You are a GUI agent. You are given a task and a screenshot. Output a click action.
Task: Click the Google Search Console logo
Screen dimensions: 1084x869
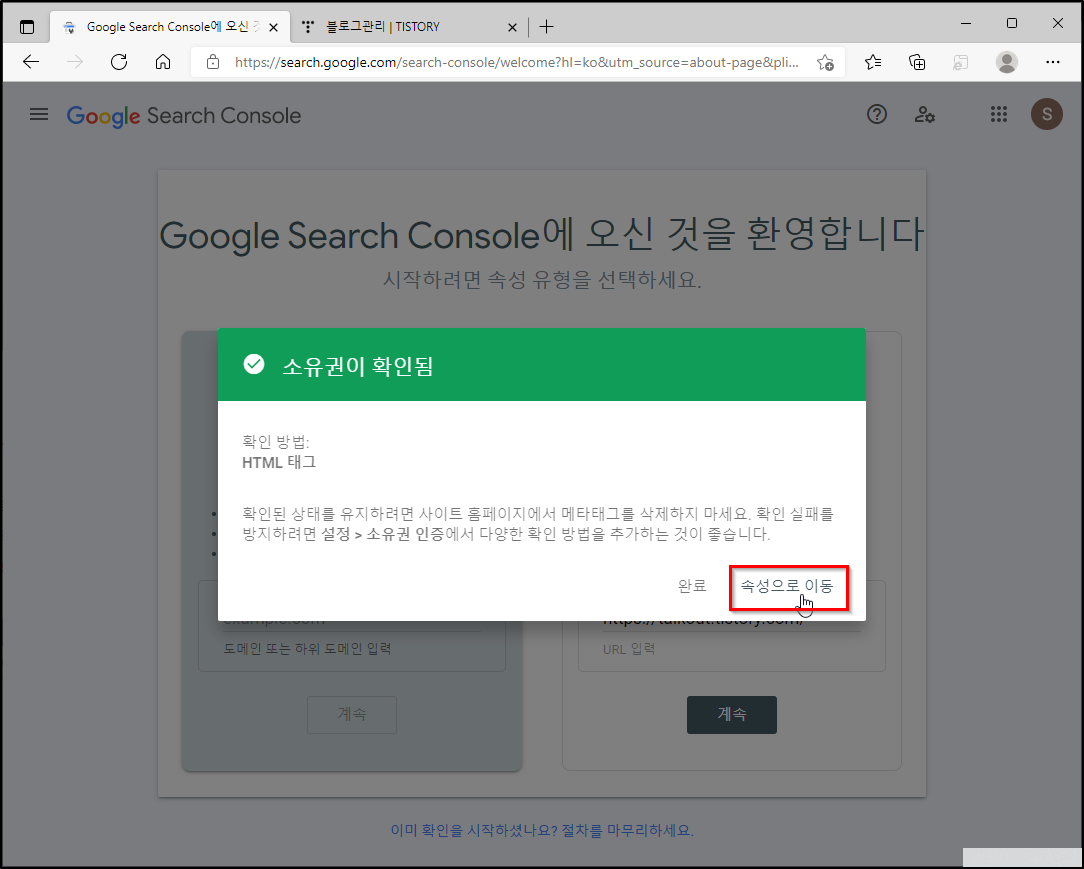pos(184,115)
